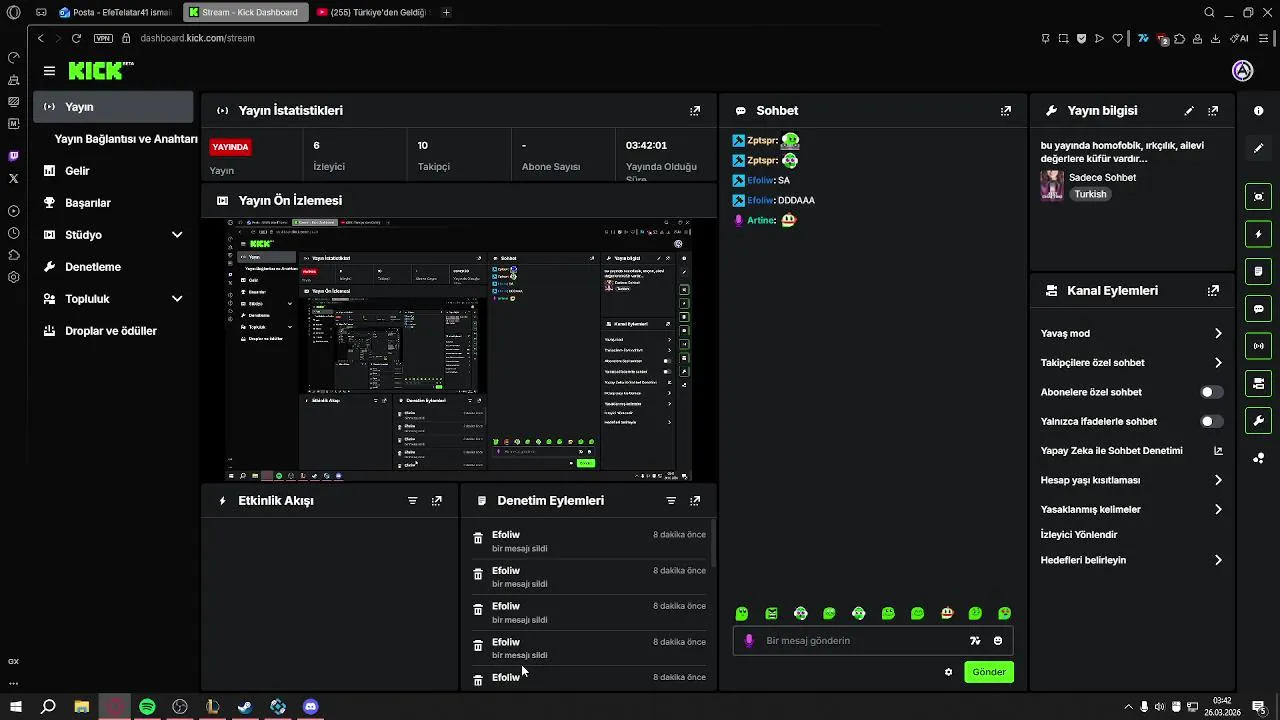Pop out the Yayın bilgisi panel
This screenshot has width=1280, height=720.
(x=1213, y=111)
